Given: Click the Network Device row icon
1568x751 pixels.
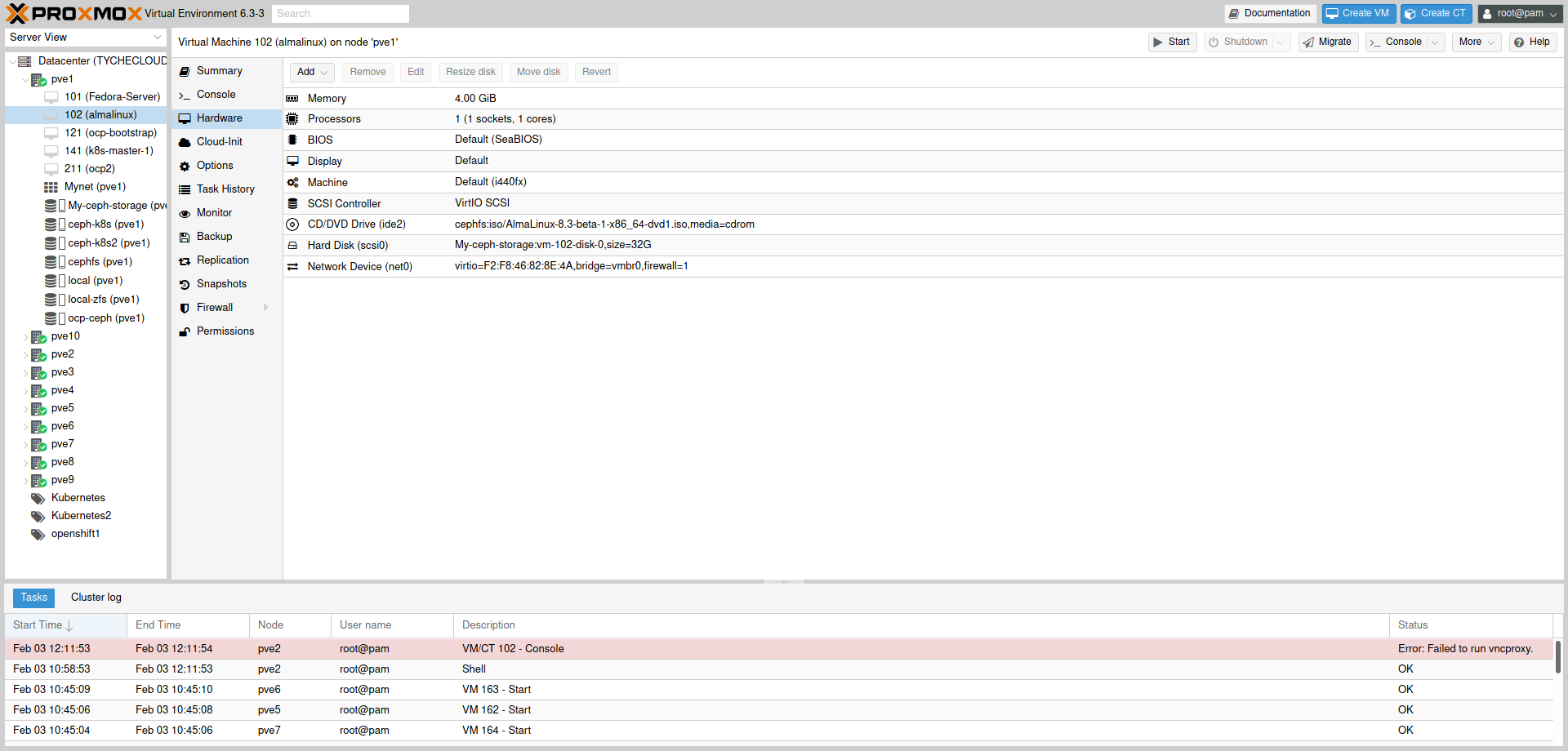Looking at the screenshot, I should pos(292,267).
